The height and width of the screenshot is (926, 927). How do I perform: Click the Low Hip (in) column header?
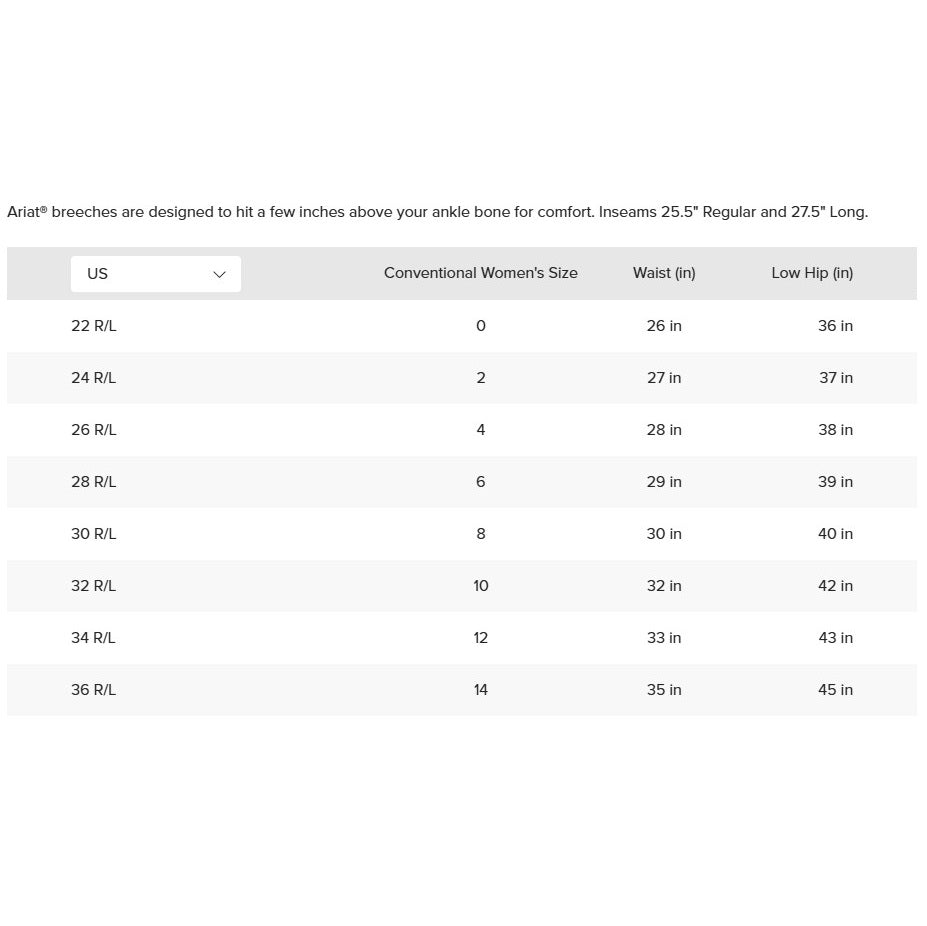(x=812, y=273)
